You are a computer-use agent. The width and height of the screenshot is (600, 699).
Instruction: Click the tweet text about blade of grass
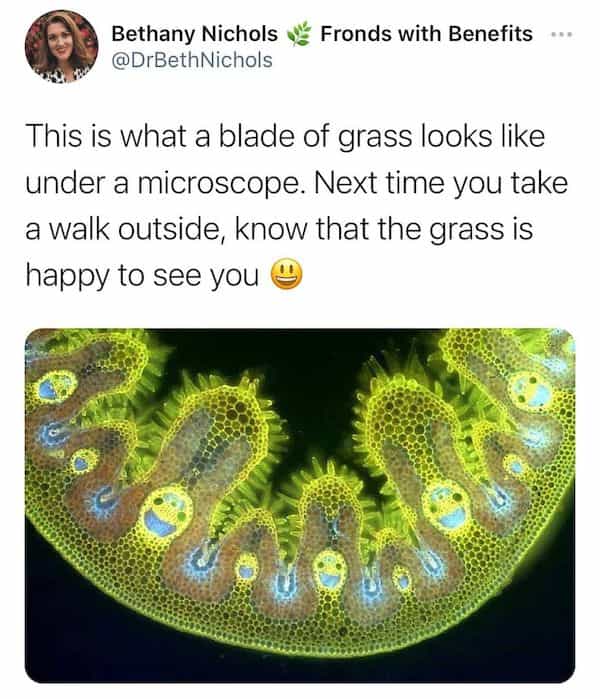tap(296, 206)
